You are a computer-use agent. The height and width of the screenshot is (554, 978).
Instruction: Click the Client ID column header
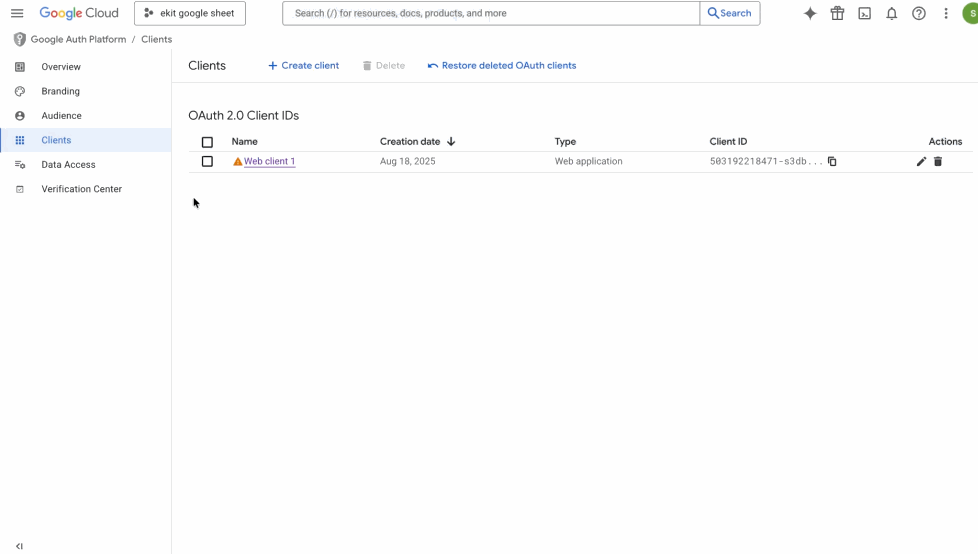pos(728,142)
